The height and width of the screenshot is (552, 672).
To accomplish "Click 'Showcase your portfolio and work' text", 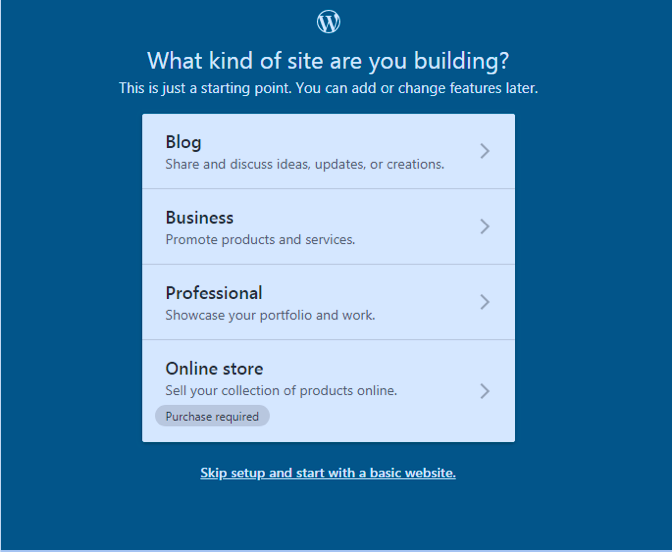I will pos(270,315).
